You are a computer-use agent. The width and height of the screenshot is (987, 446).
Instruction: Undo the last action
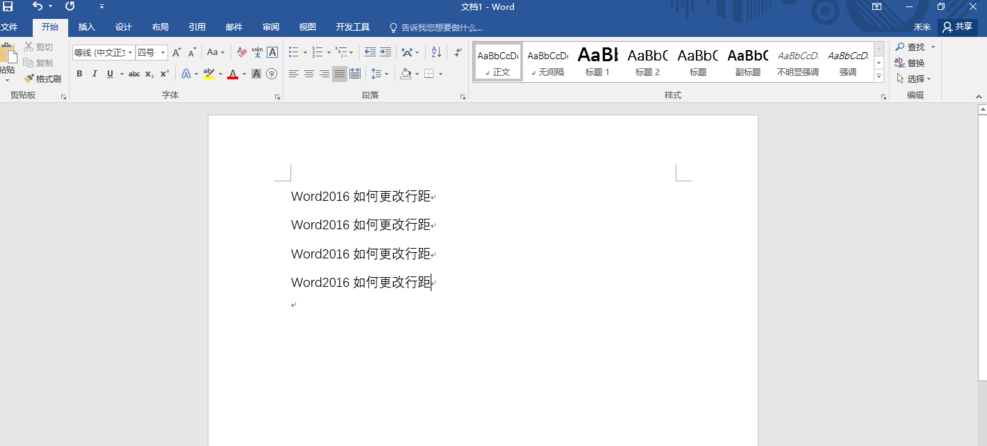pos(38,6)
